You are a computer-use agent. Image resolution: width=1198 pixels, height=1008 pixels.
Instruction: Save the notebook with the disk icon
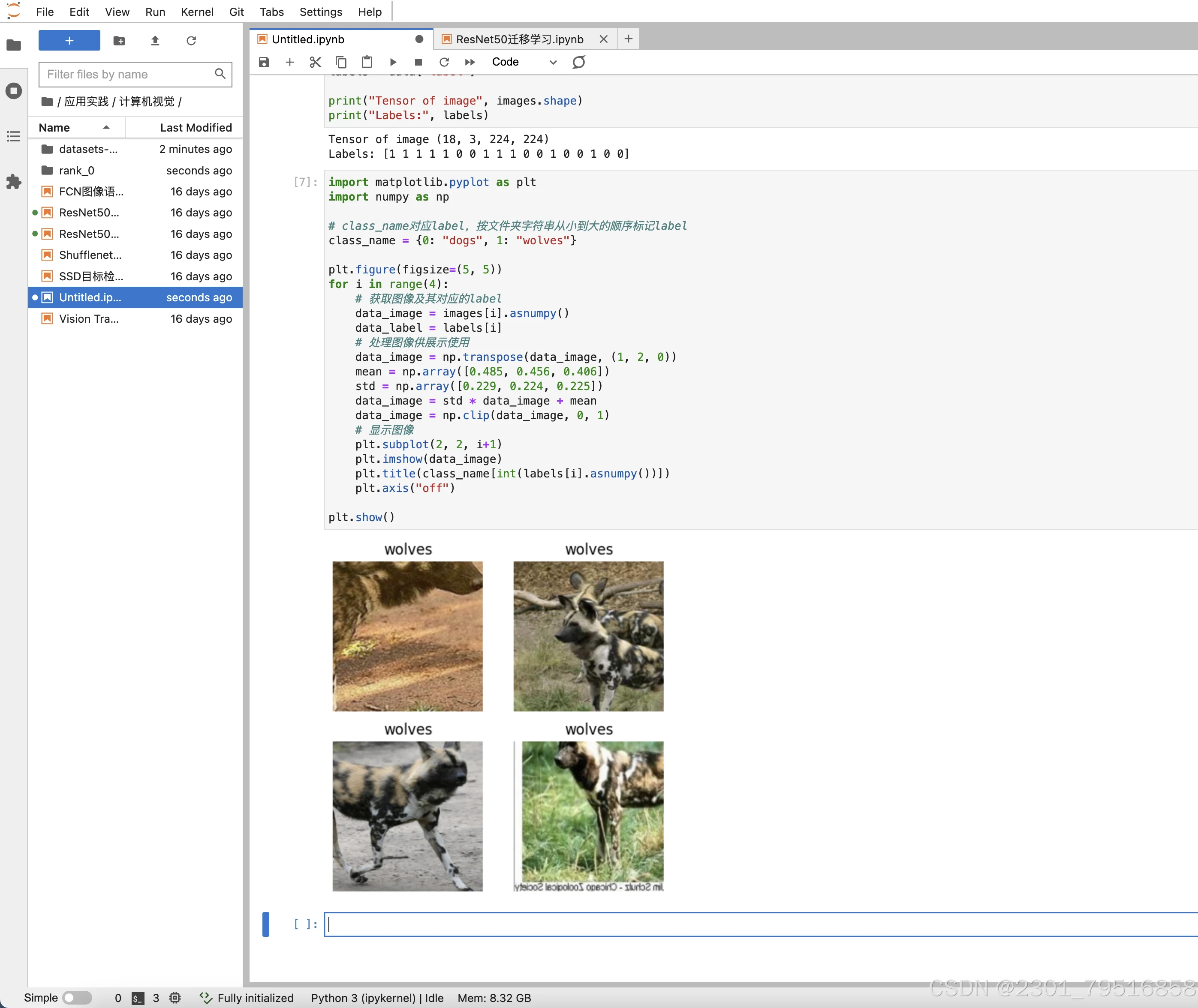pos(264,62)
